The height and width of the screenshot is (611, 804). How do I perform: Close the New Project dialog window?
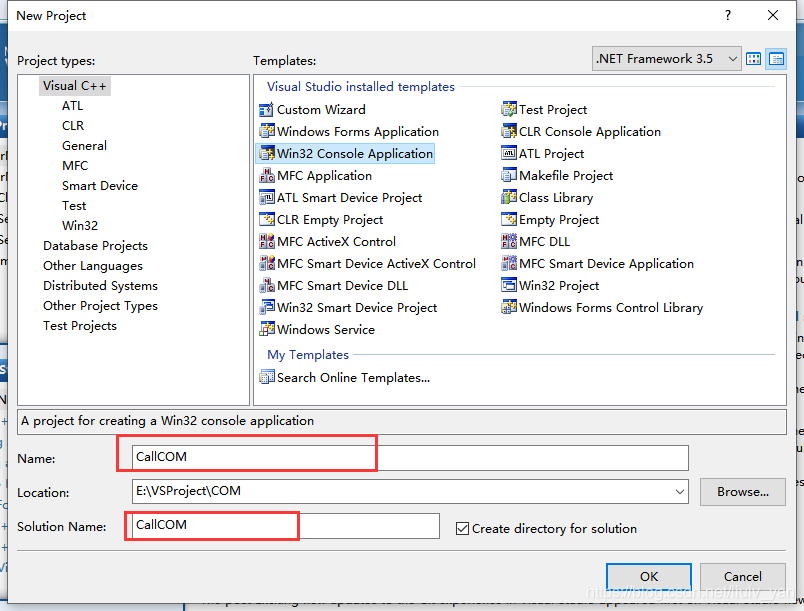(773, 15)
